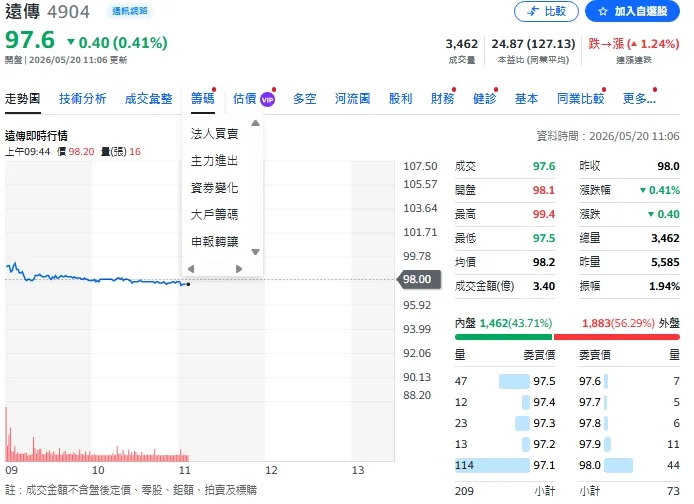The width and height of the screenshot is (694, 504).
Task: Click the 均價 value 98.2
Action: 544,262
